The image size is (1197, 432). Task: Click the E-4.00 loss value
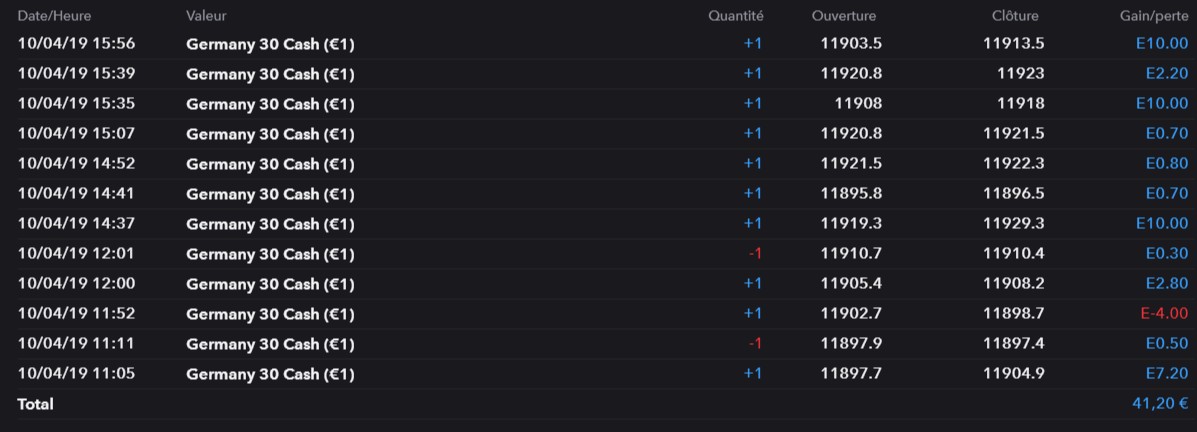tap(1164, 314)
